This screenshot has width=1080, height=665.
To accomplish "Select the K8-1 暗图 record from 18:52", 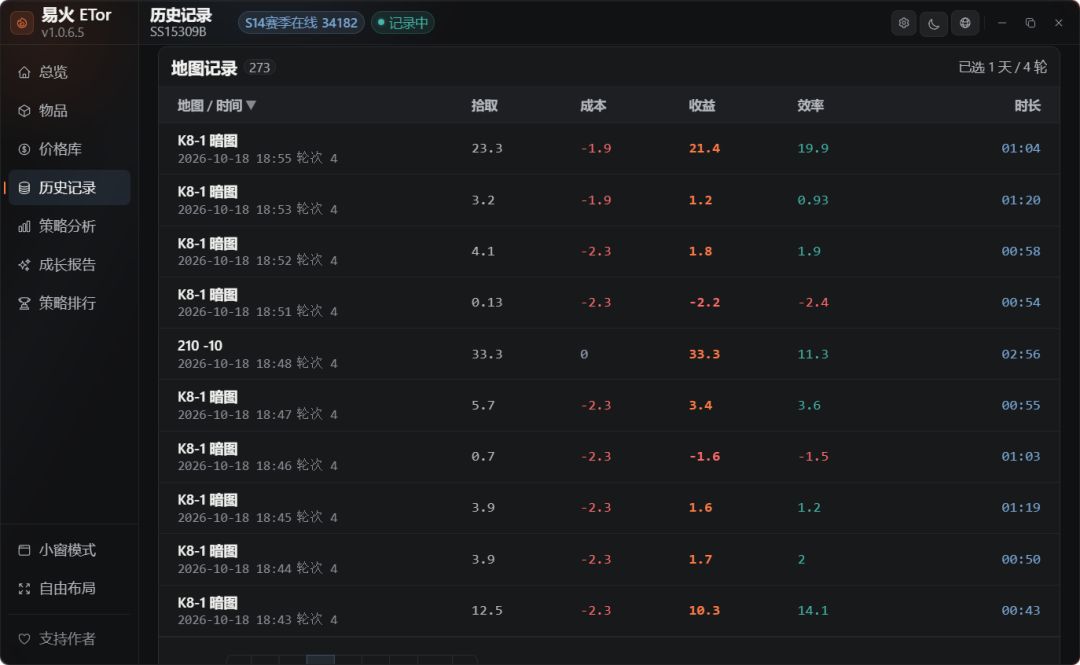I will tap(609, 252).
